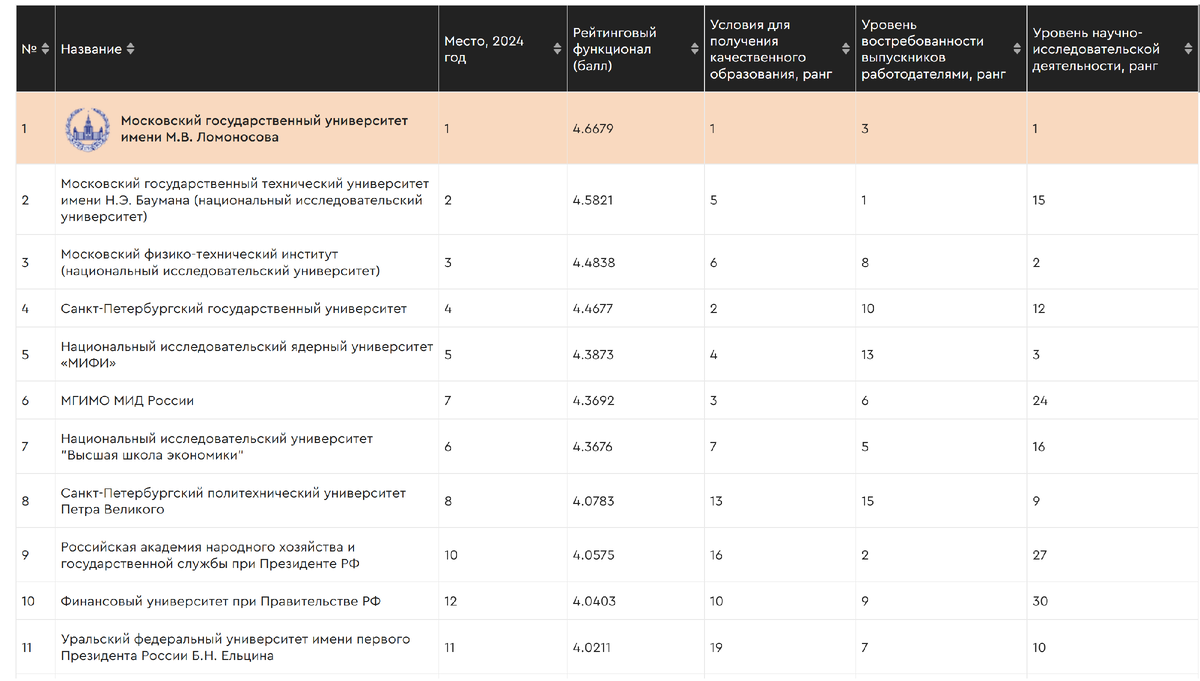Click score value 4.3873

pos(593,354)
